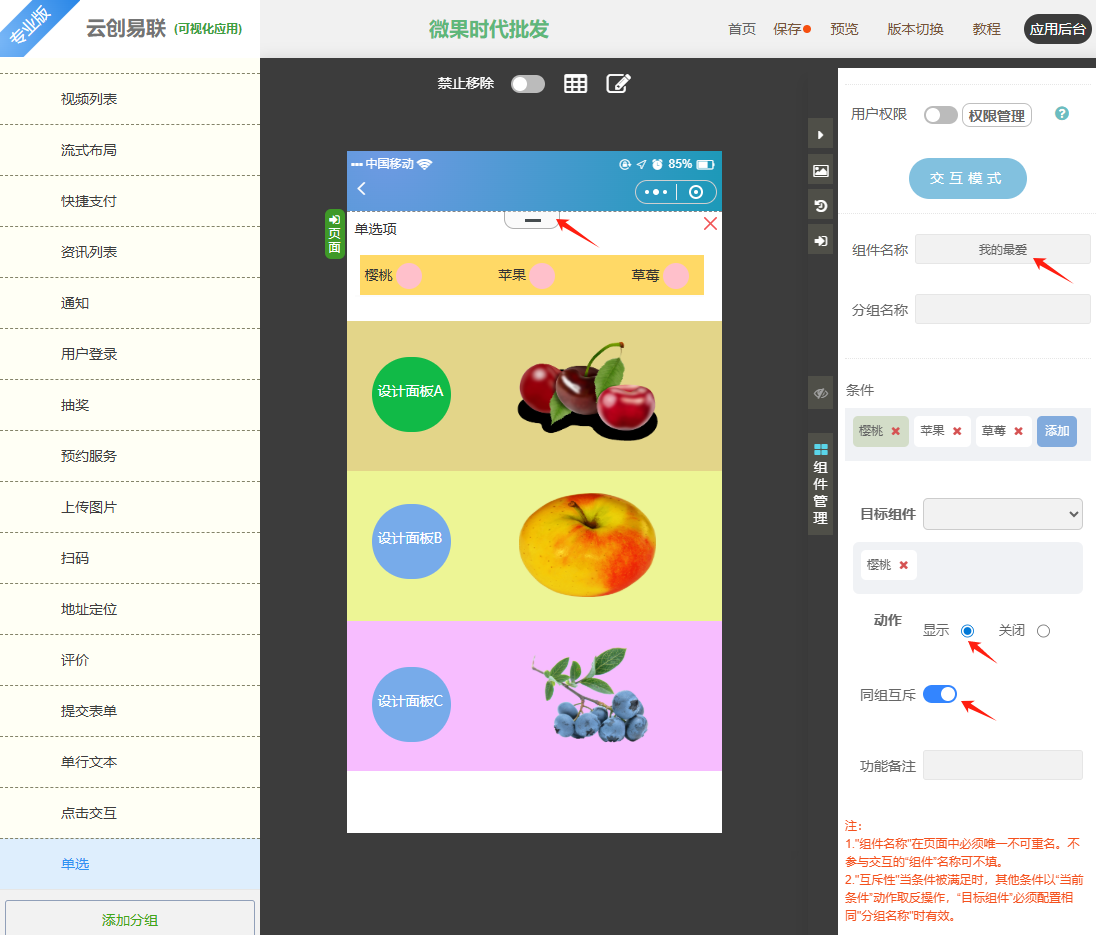Click the 添加 condition button

[x=1056, y=431]
